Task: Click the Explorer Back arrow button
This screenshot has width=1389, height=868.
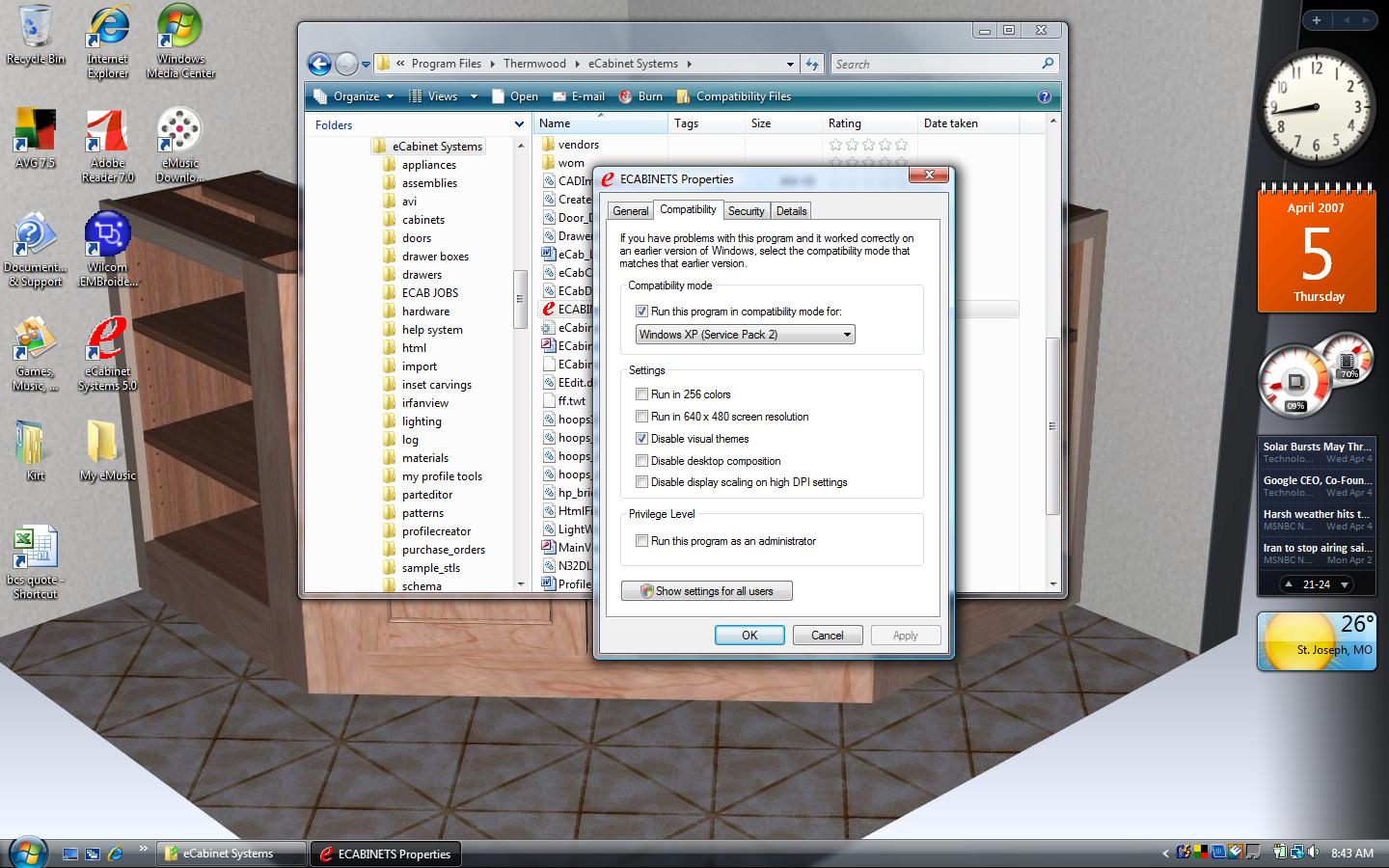Action: pos(319,64)
